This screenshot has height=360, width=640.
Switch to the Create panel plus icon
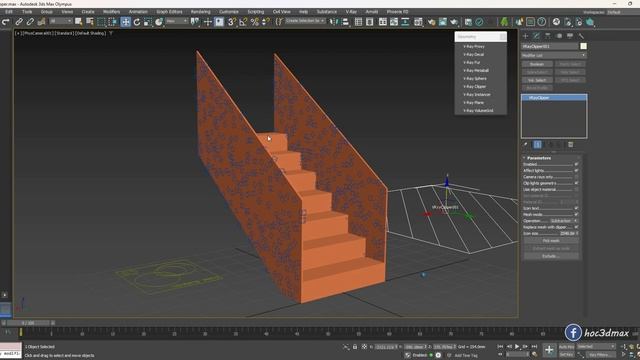click(x=525, y=36)
